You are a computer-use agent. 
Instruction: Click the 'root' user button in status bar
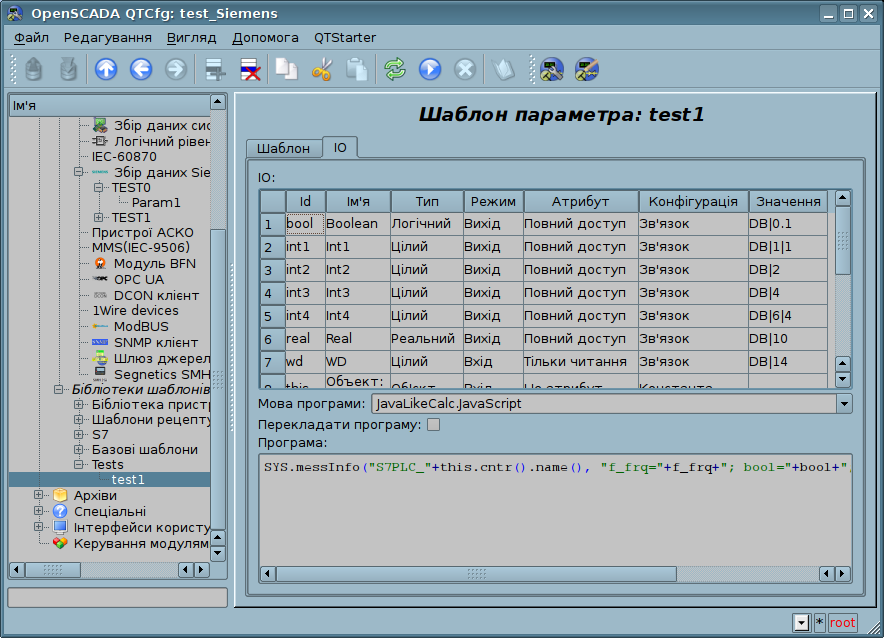842,623
